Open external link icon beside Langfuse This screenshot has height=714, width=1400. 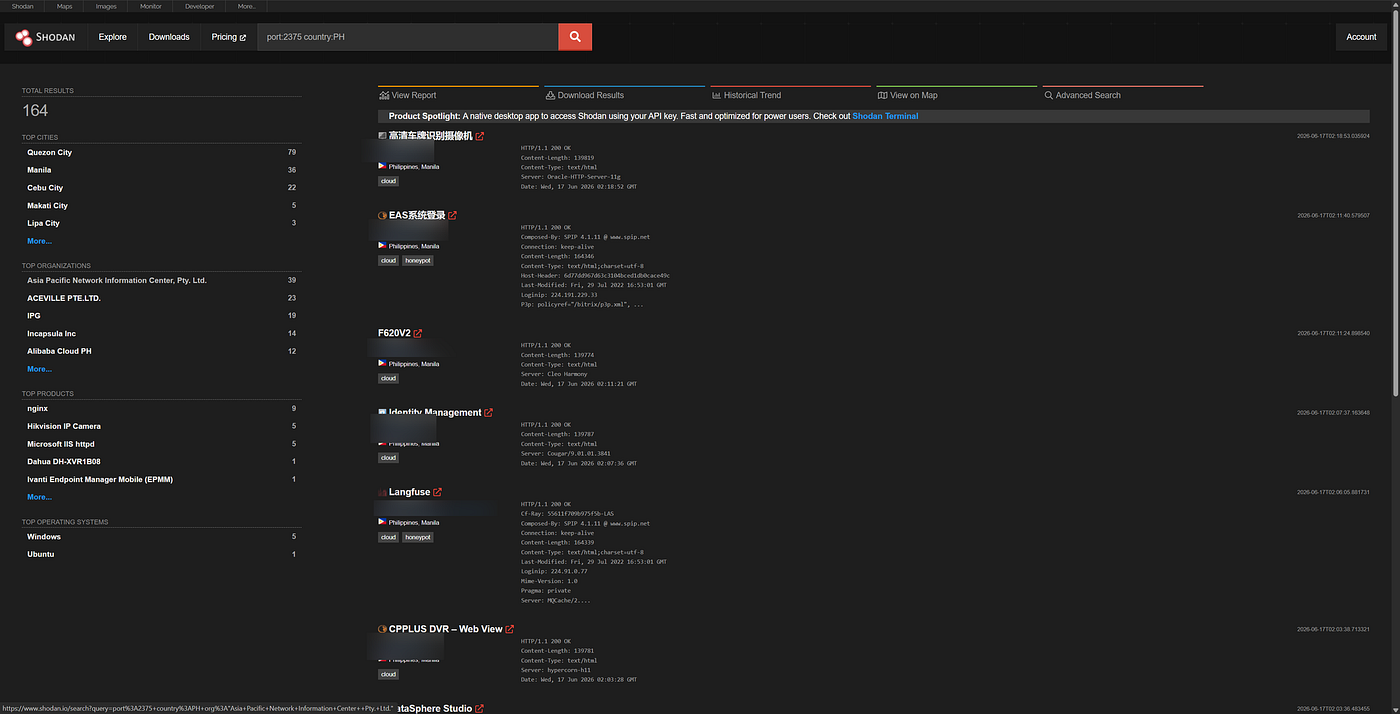point(438,492)
